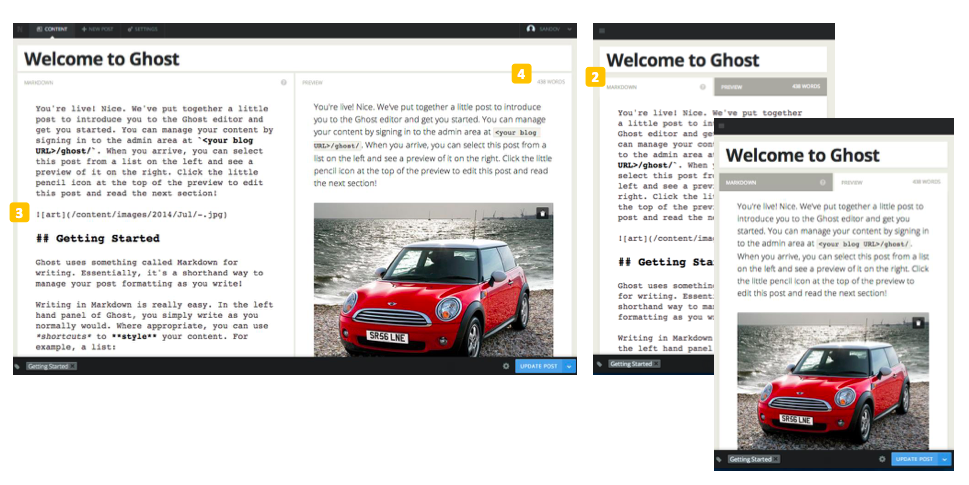Delete the car image in wide editor preview
The height and width of the screenshot is (485, 969).
tap(542, 213)
